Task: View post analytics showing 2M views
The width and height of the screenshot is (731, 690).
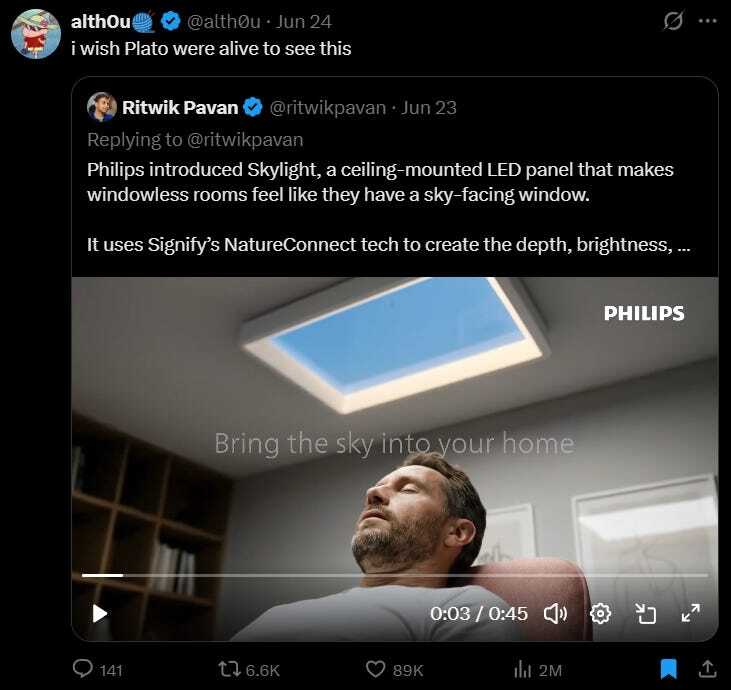Action: [523, 670]
